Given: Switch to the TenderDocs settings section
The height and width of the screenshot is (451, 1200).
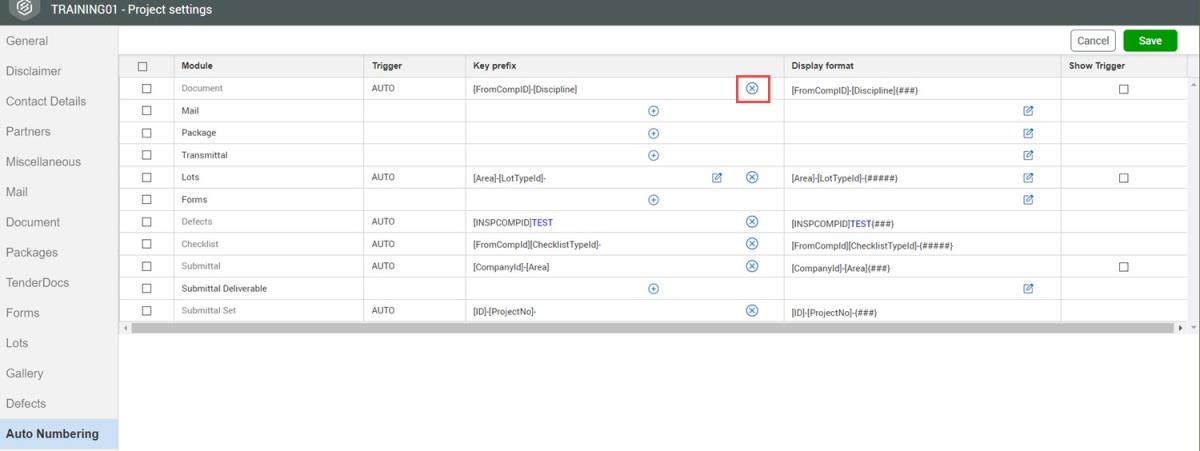Looking at the screenshot, I should 37,283.
